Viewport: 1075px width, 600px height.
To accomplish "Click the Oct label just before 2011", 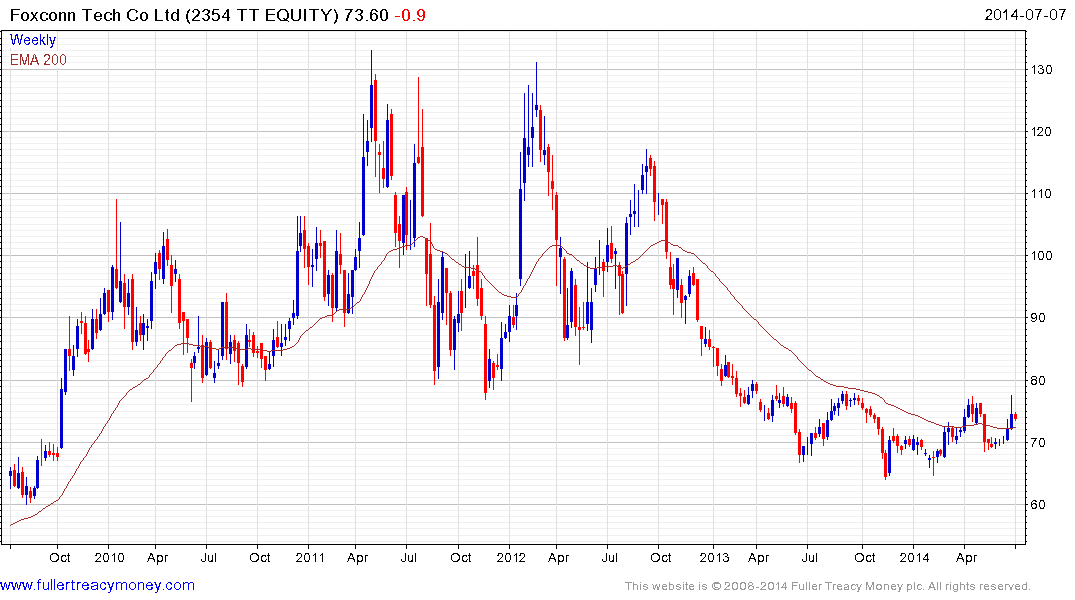I will (x=259, y=557).
